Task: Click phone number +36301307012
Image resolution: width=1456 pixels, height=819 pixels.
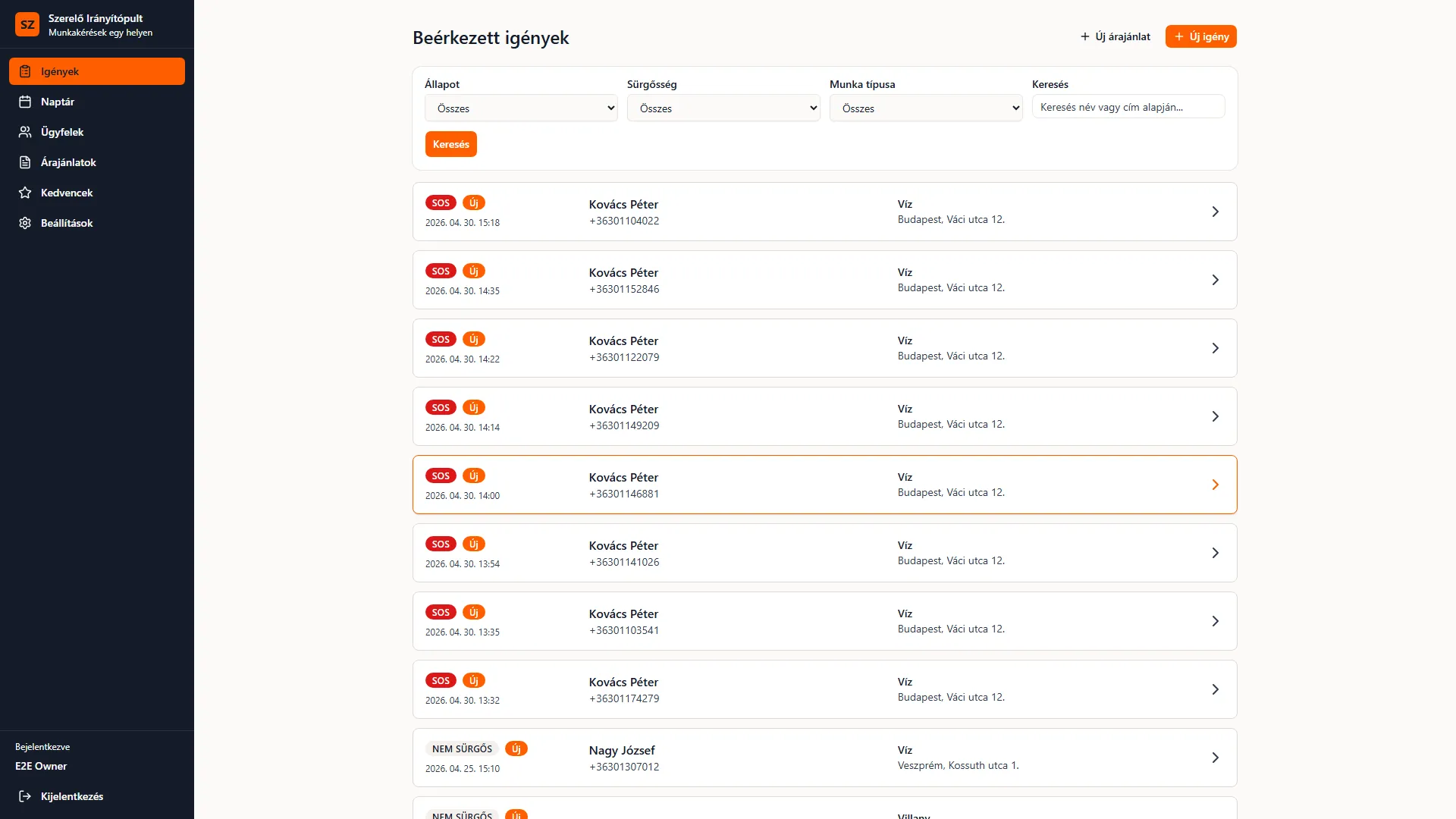Action: pyautogui.click(x=624, y=767)
